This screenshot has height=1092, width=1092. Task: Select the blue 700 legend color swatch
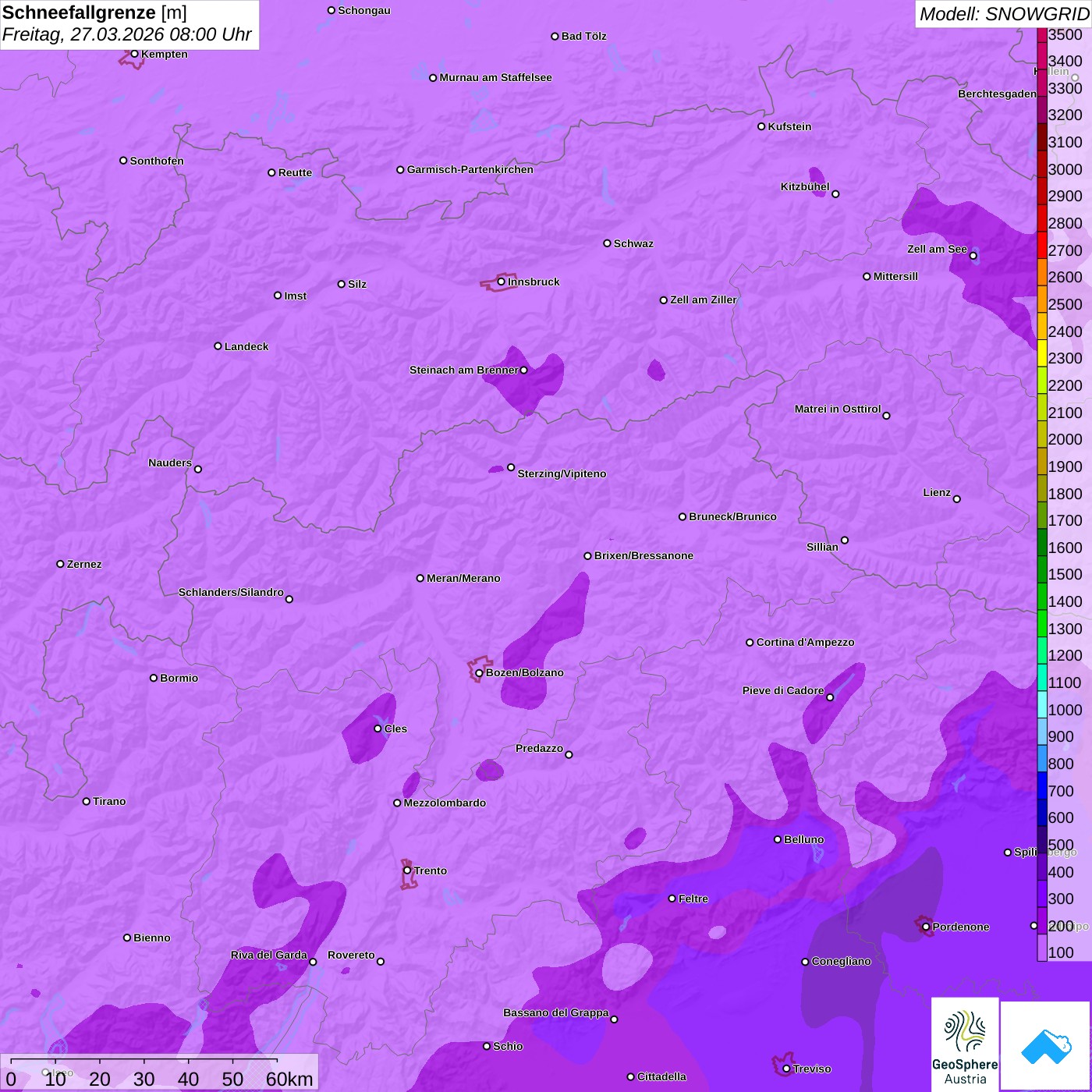pos(1042,785)
